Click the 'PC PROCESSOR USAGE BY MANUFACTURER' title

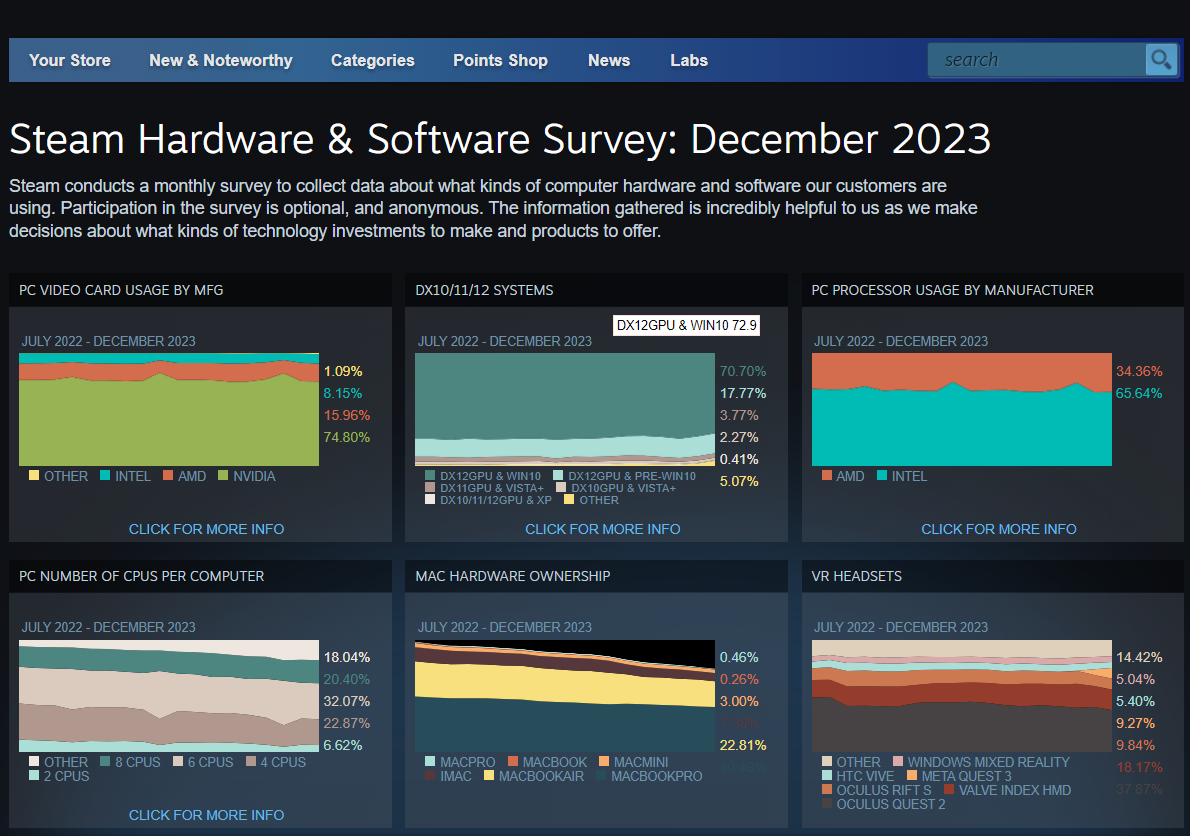952,290
